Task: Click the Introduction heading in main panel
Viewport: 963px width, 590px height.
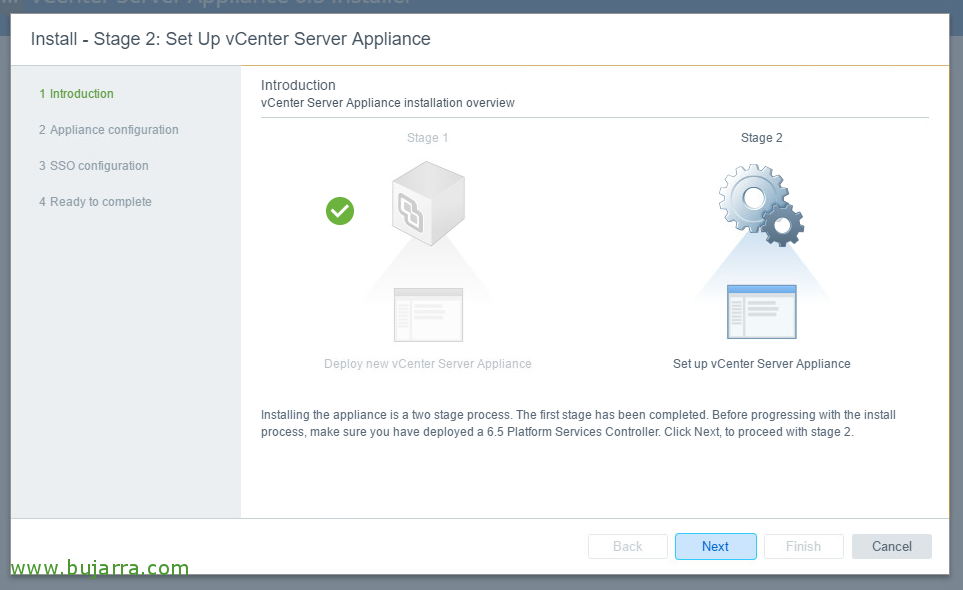Action: click(x=298, y=85)
